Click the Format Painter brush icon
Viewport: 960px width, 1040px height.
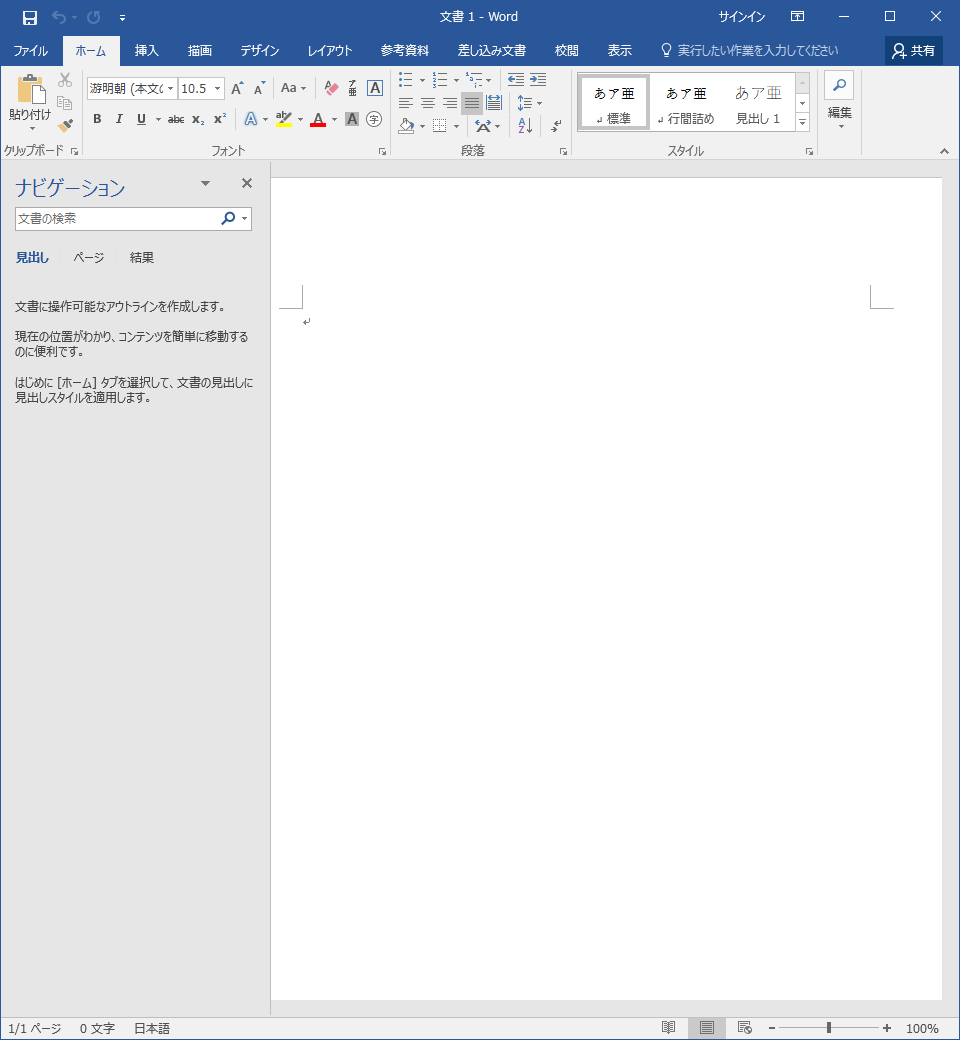[x=65, y=126]
